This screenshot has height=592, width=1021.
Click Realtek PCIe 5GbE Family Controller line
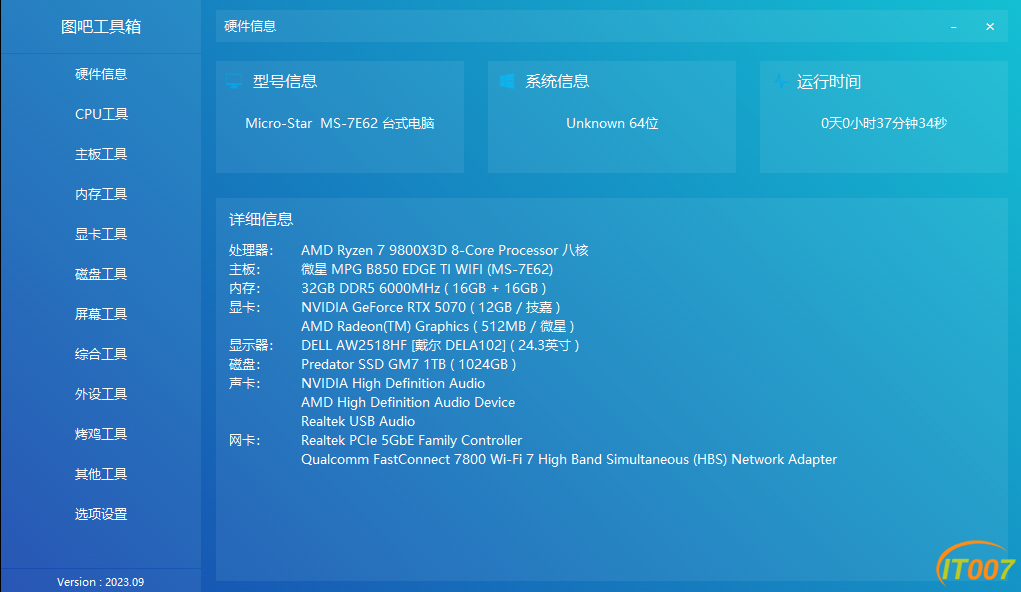point(412,440)
